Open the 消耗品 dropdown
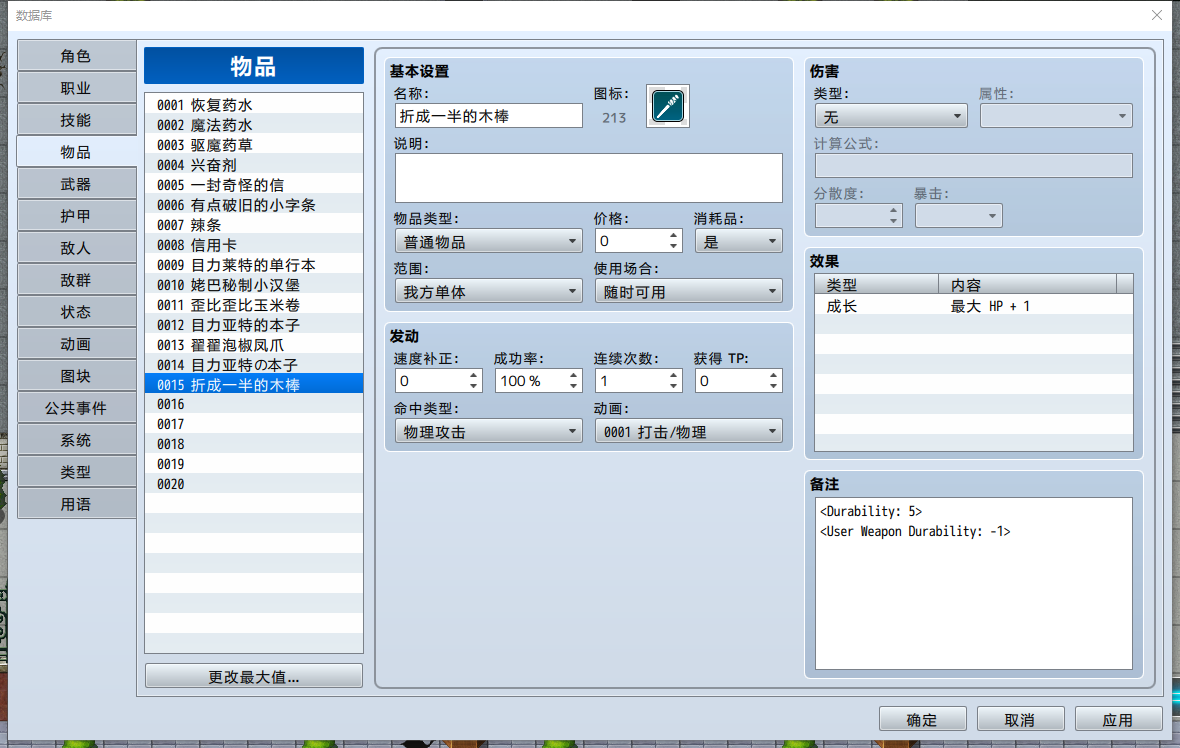Image resolution: width=1180 pixels, height=748 pixels. click(738, 242)
